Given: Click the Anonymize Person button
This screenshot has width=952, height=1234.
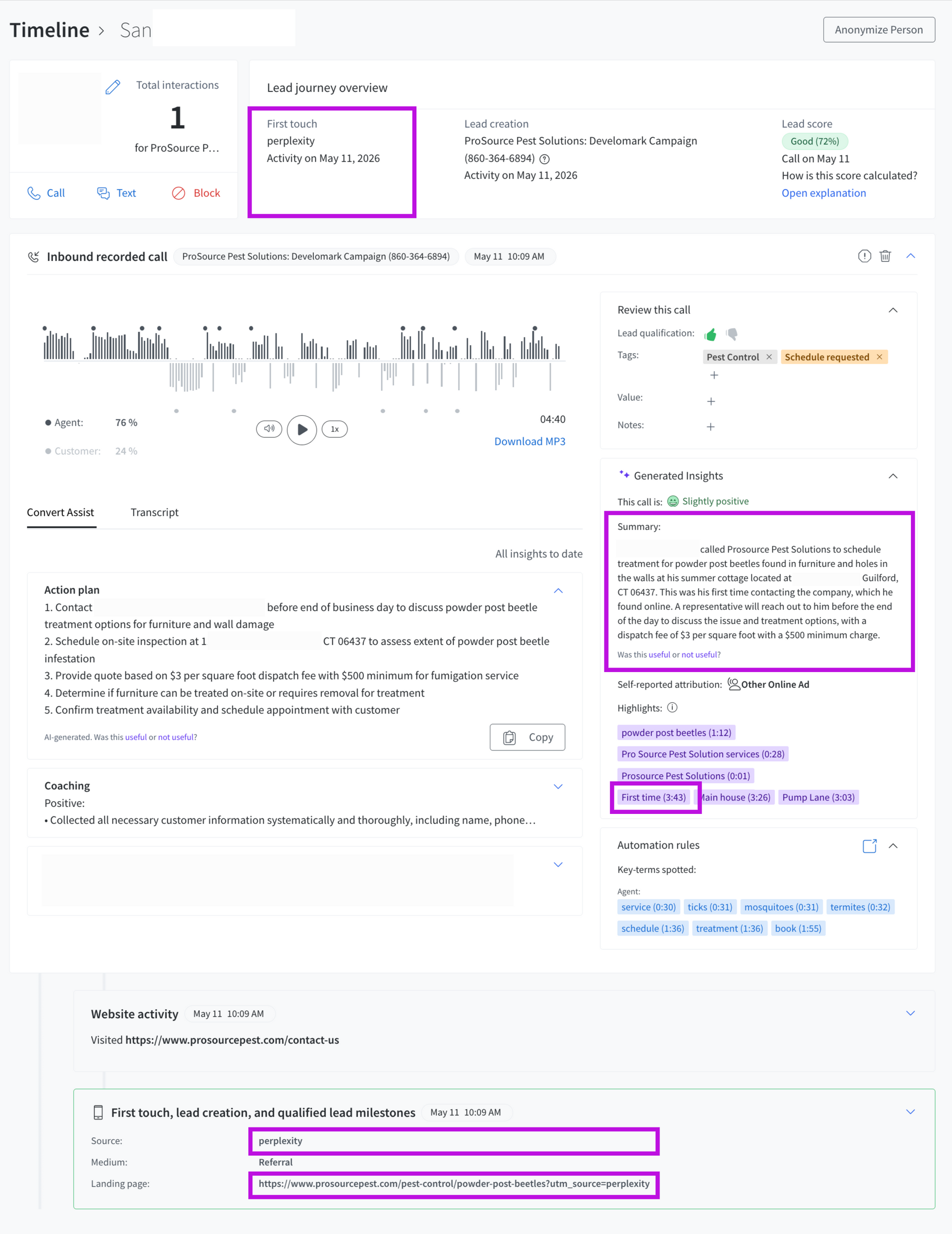Looking at the screenshot, I should (879, 30).
